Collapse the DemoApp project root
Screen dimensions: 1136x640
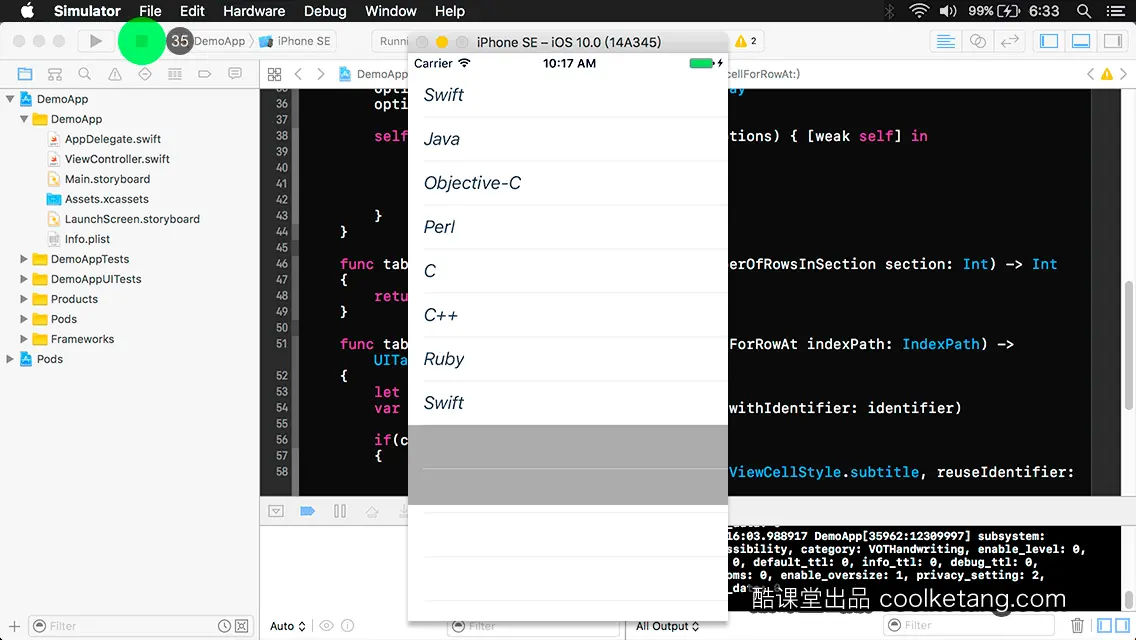click(x=10, y=99)
